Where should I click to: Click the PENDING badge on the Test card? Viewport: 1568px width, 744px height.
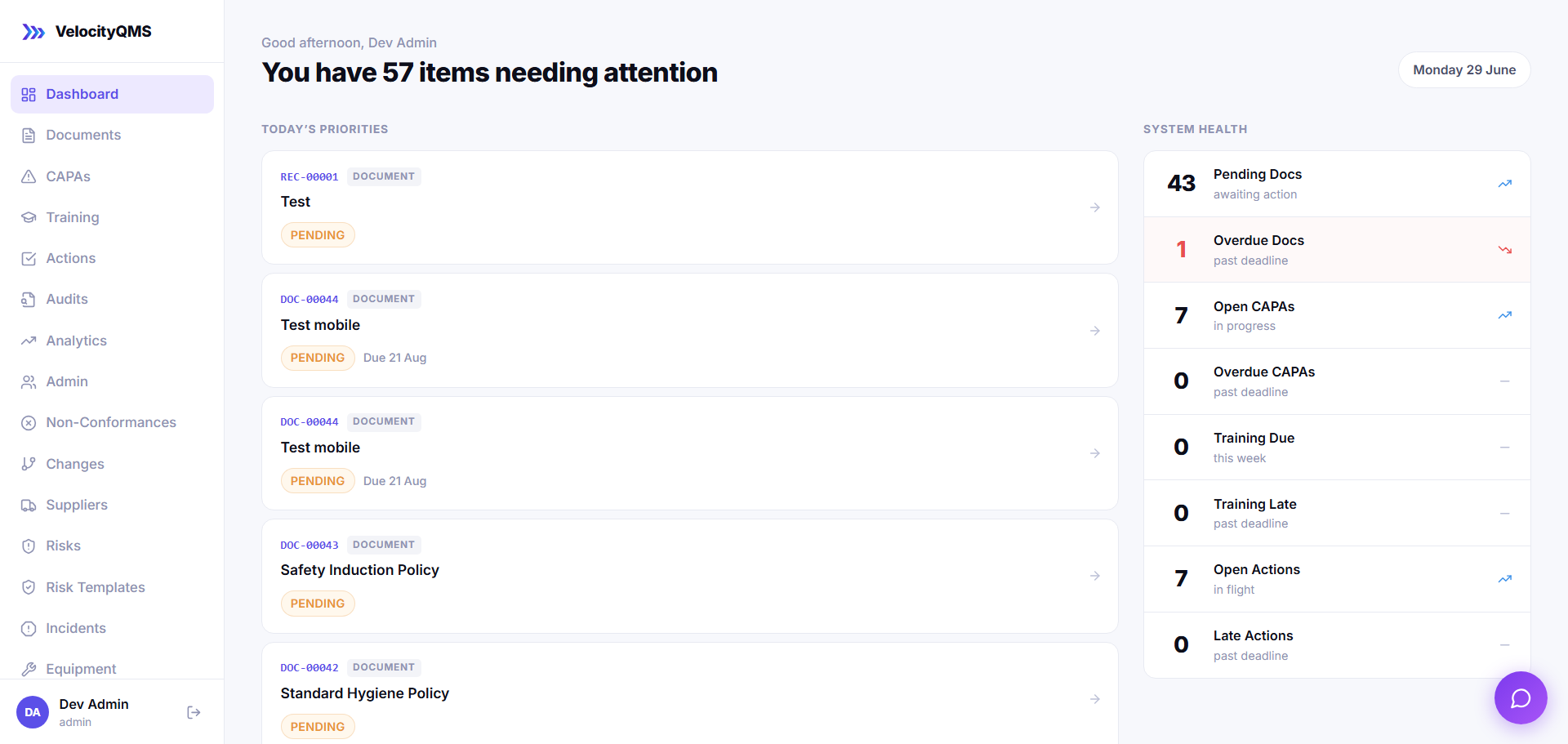pos(318,235)
